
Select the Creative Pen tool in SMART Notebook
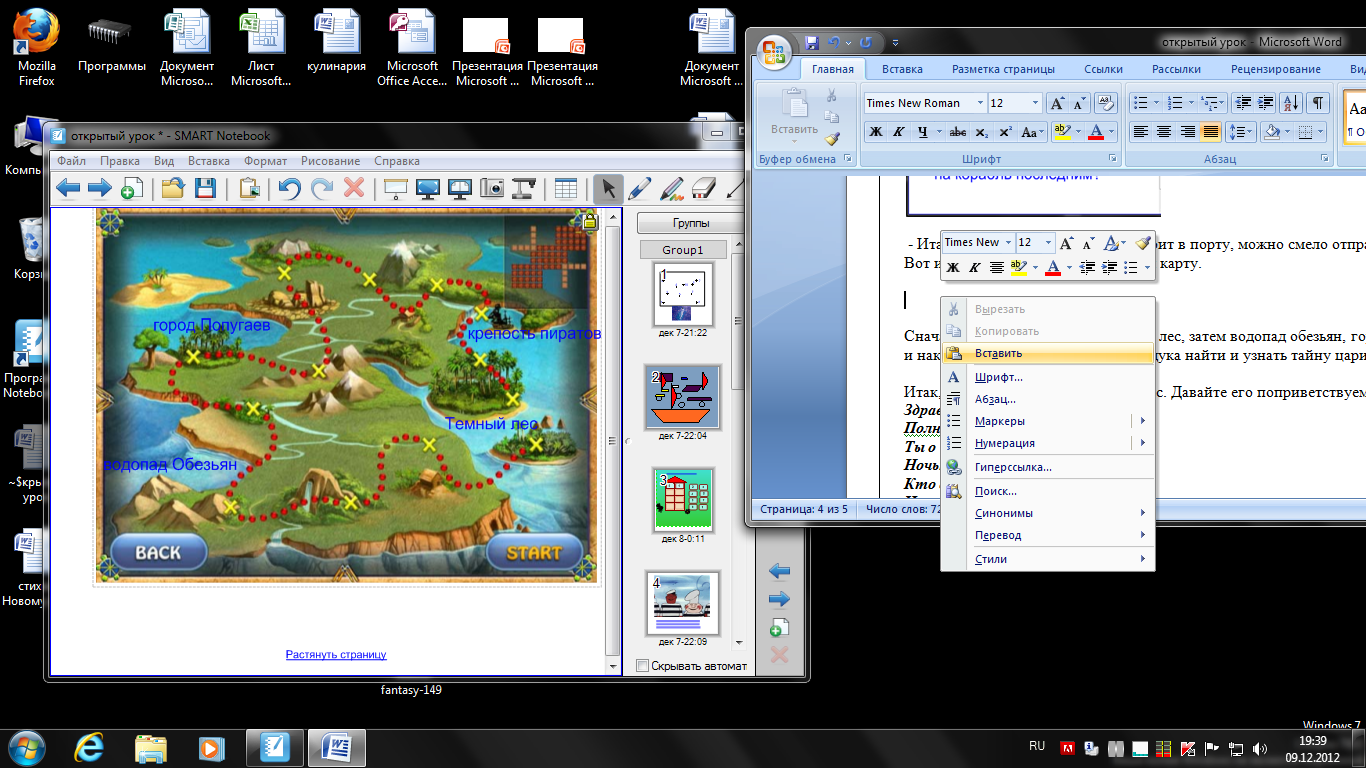pyautogui.click(x=672, y=188)
